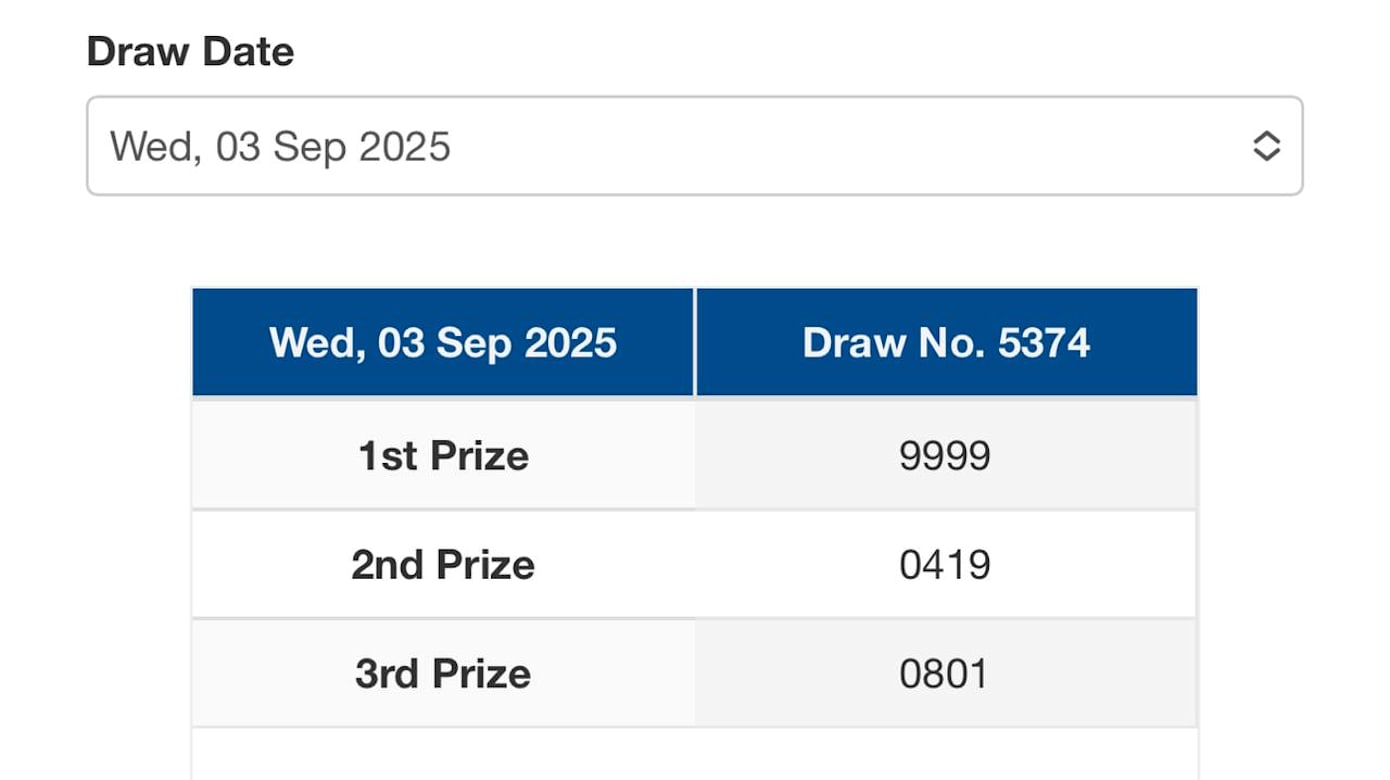Click the '3rd Prize' label cell
This screenshot has height=780, width=1390.
[443, 674]
